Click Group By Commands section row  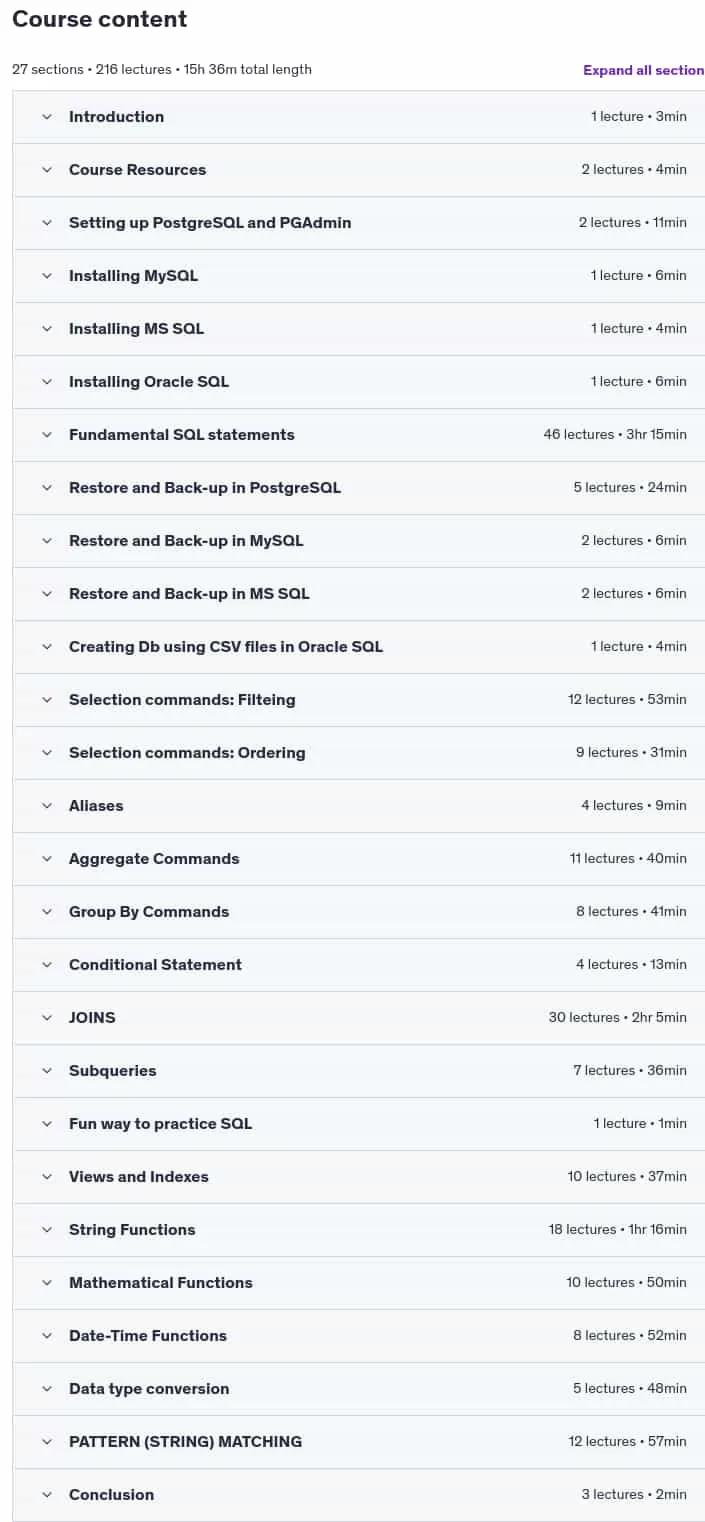click(359, 912)
